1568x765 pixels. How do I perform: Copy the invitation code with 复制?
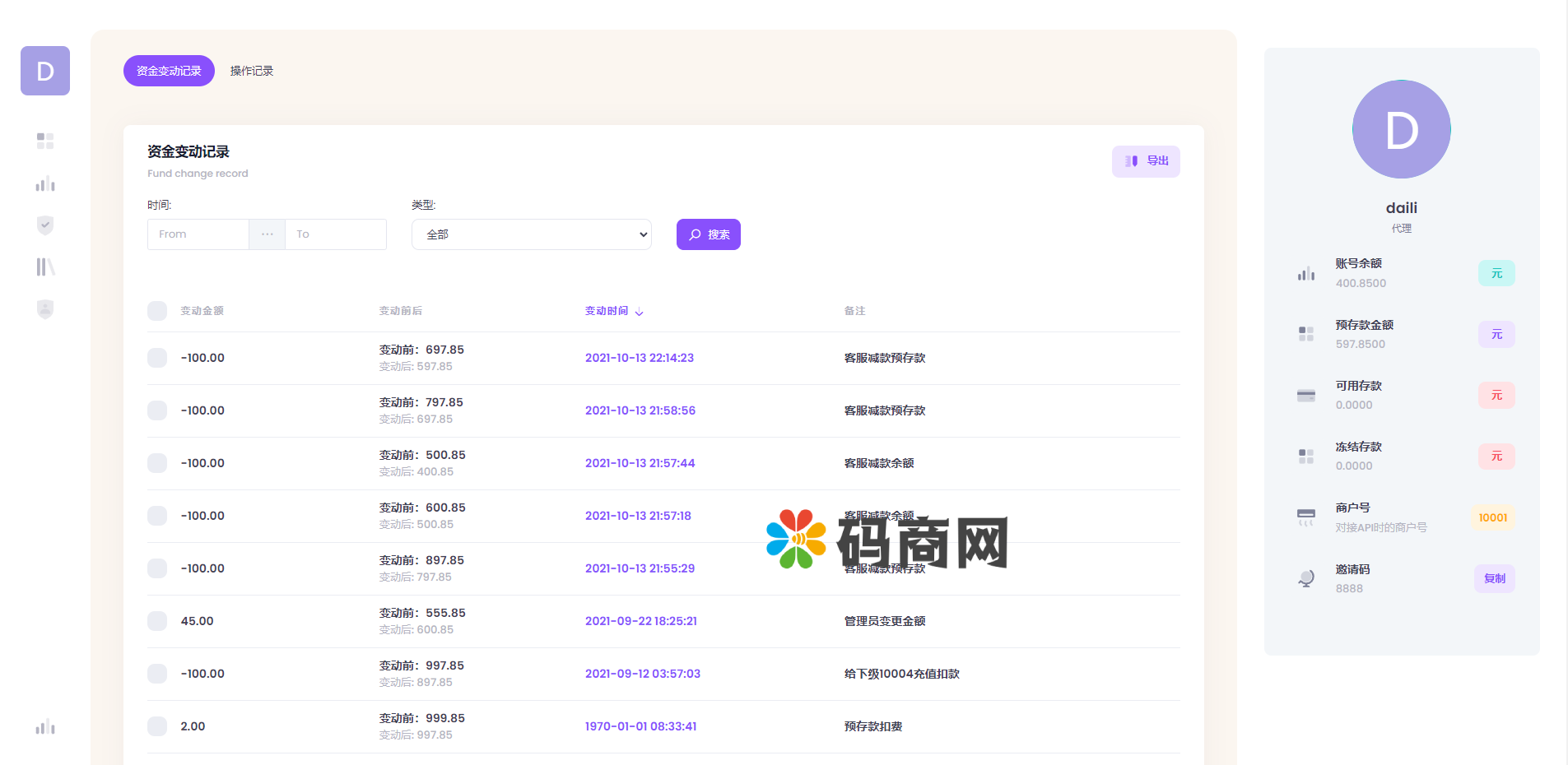[1494, 578]
